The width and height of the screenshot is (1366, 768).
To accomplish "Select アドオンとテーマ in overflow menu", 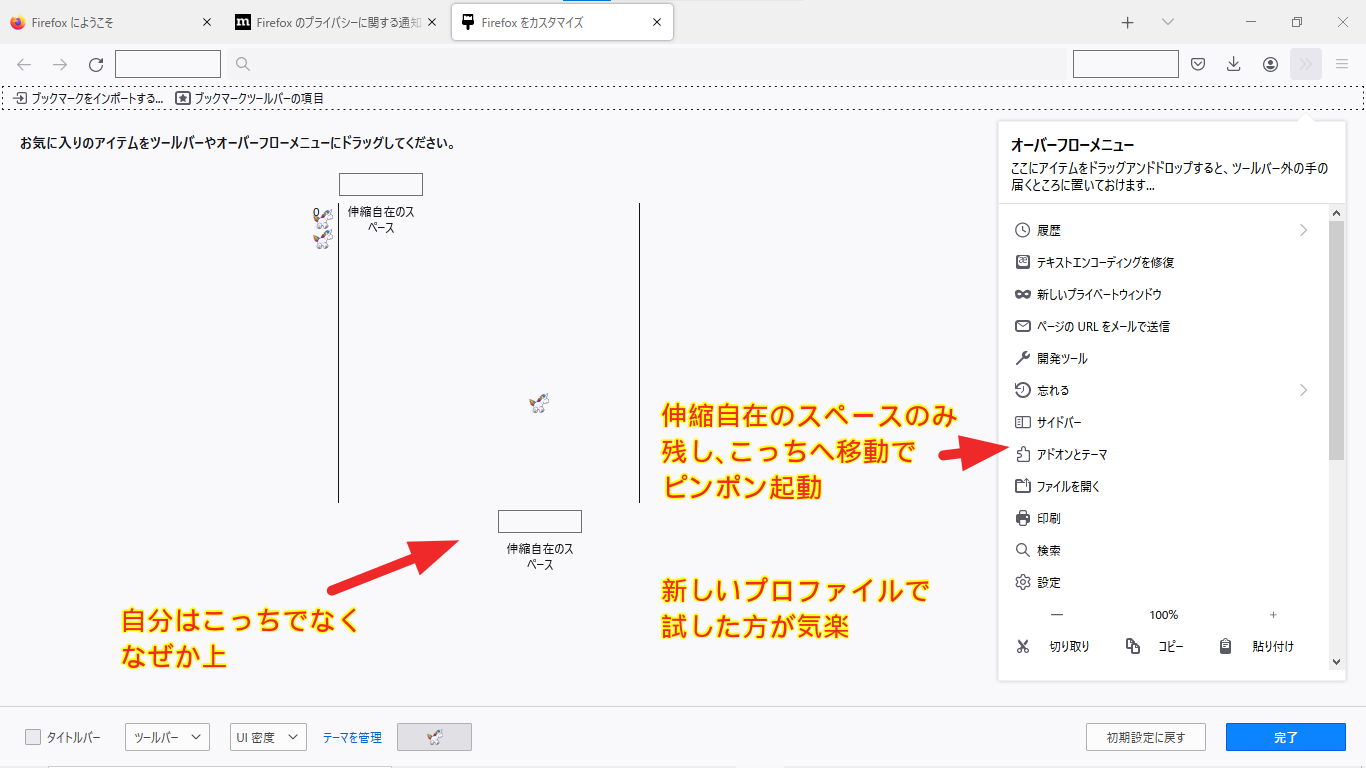I will coord(1071,454).
